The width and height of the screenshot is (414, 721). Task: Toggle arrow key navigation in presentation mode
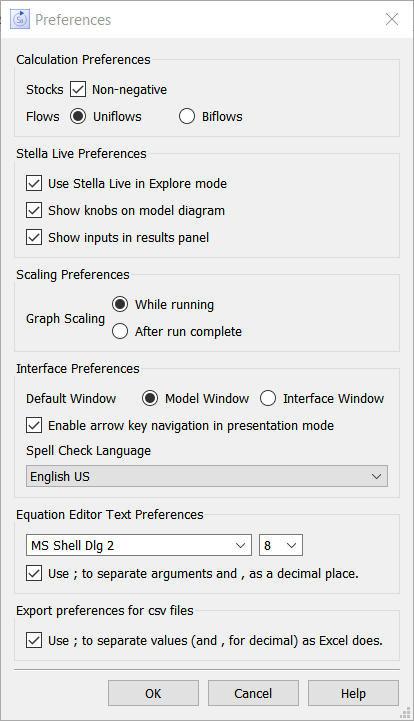tap(34, 425)
